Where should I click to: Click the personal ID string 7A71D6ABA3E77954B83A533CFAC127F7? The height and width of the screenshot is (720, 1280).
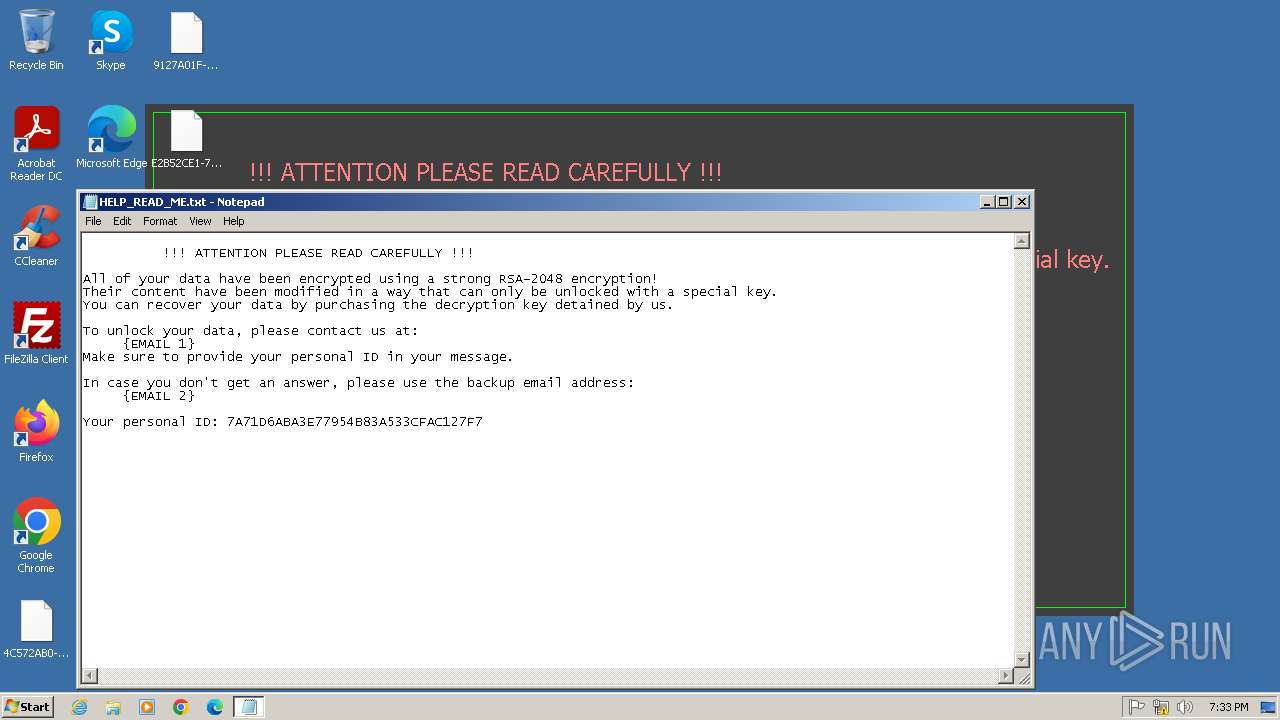[x=355, y=422]
